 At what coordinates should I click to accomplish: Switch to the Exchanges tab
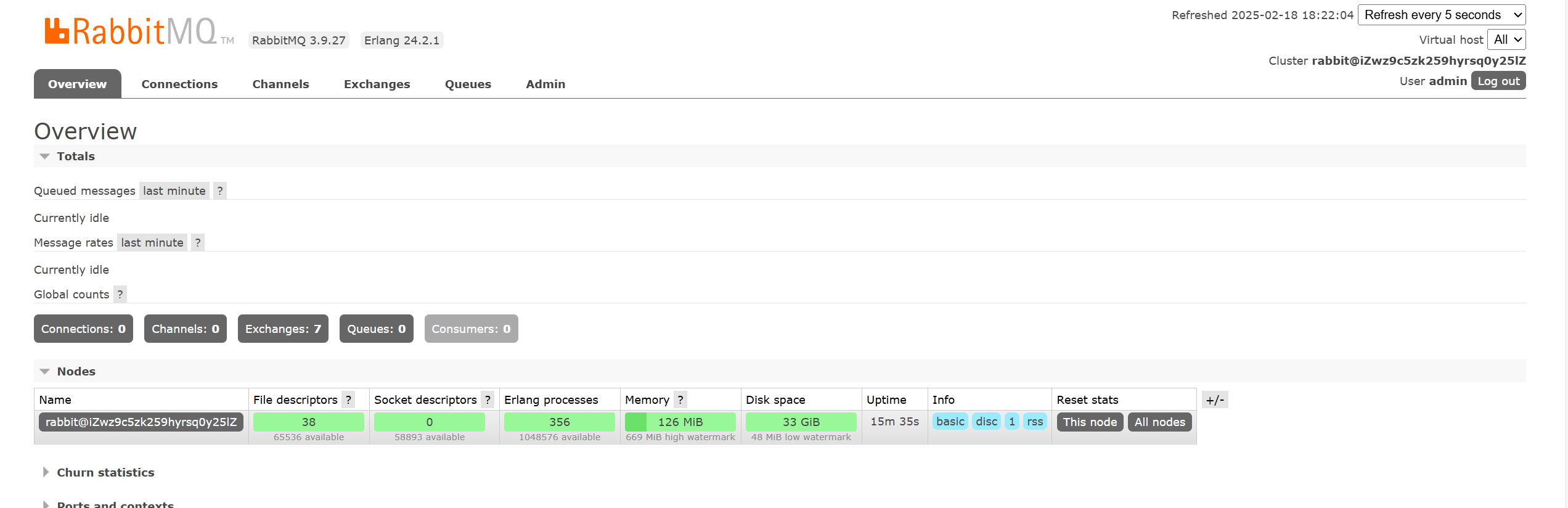point(377,84)
